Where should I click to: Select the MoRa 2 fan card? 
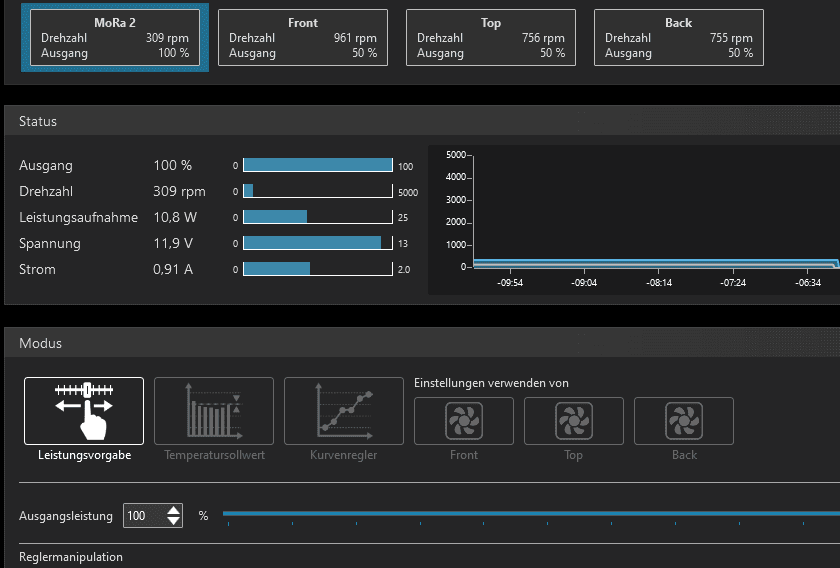[x=115, y=38]
